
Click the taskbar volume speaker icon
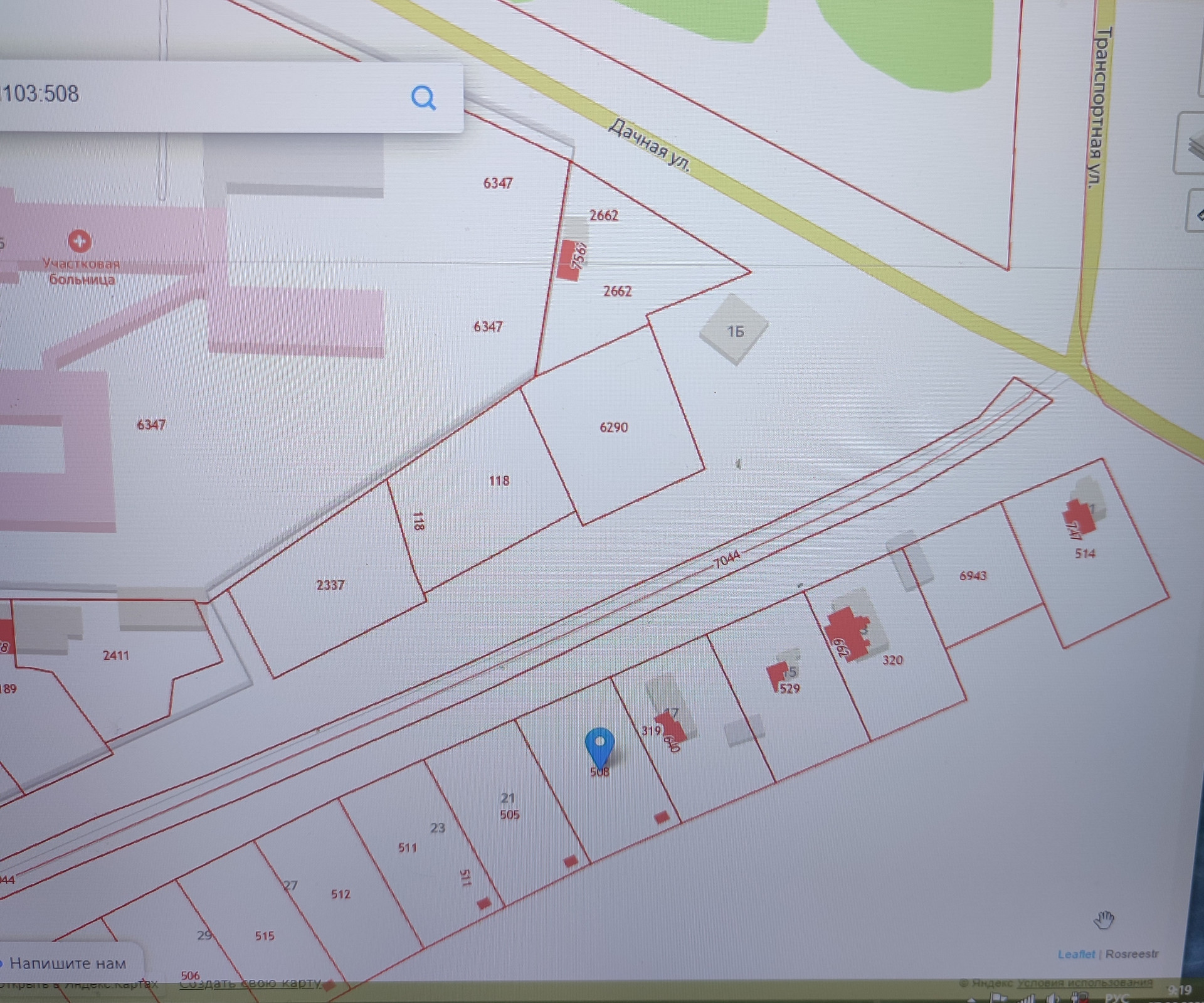pos(1053,998)
